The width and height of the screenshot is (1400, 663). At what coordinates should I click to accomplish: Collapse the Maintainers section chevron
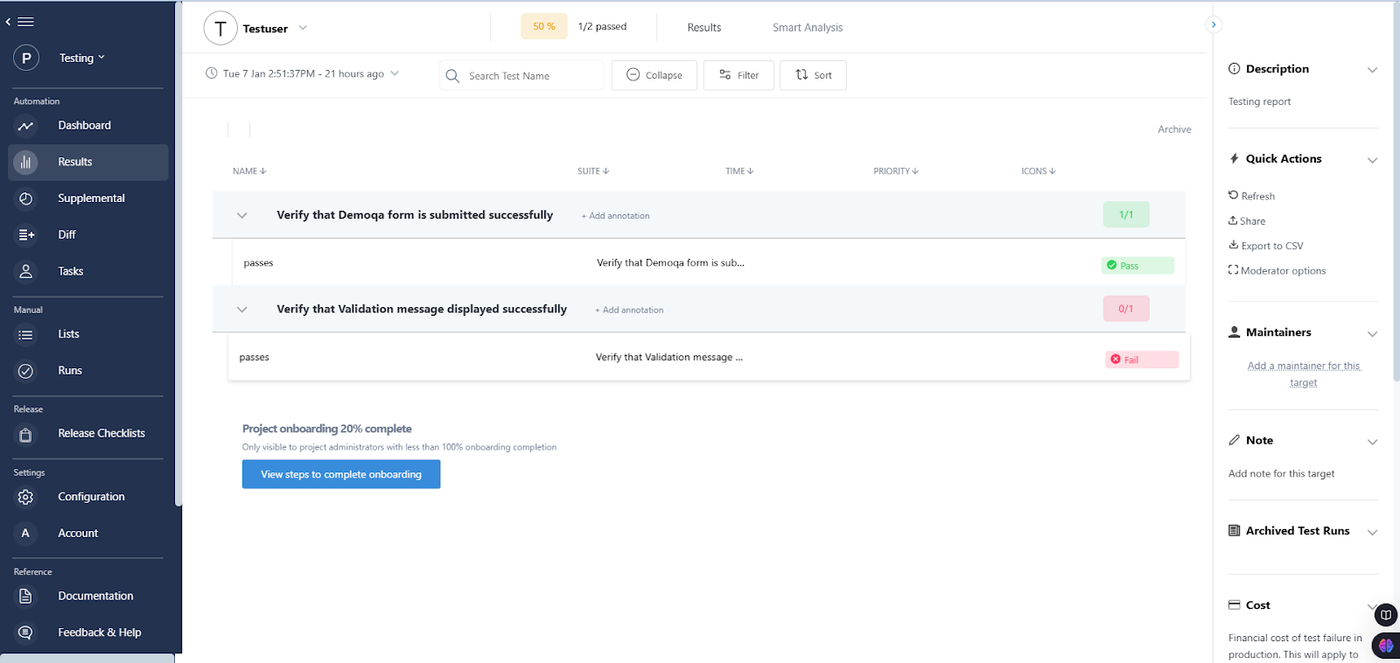point(1372,333)
